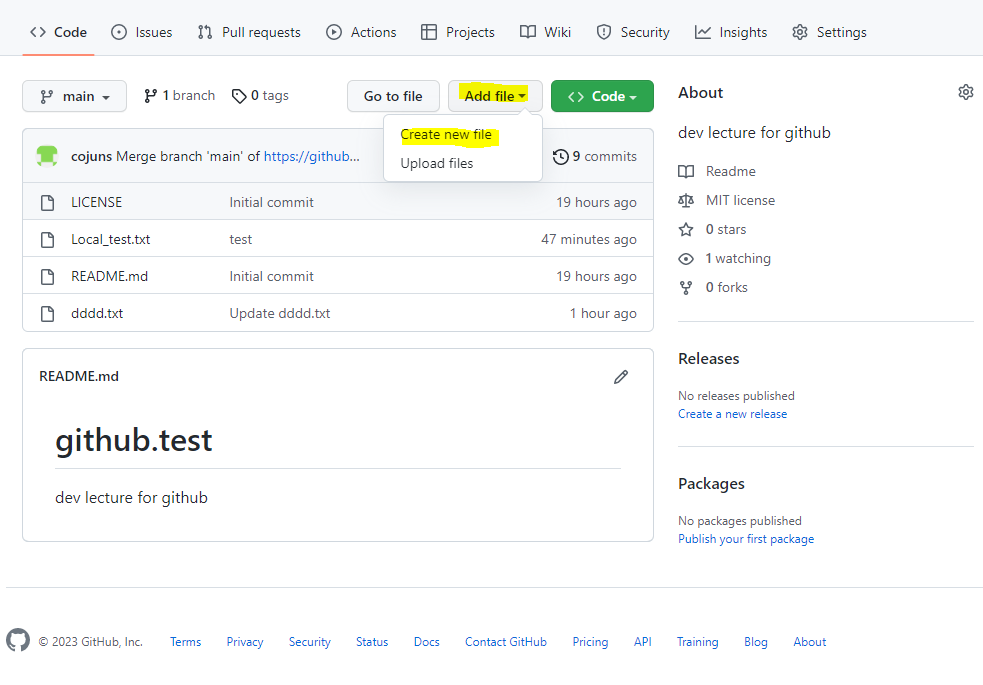Open Update dddd.txt commit message
This screenshot has height=685, width=983.
280,313
